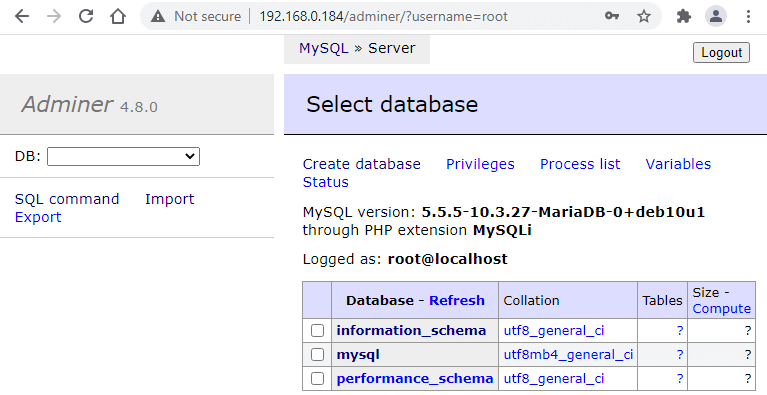Click tables count question mark for mysql
The width and height of the screenshot is (767, 395).
679,354
